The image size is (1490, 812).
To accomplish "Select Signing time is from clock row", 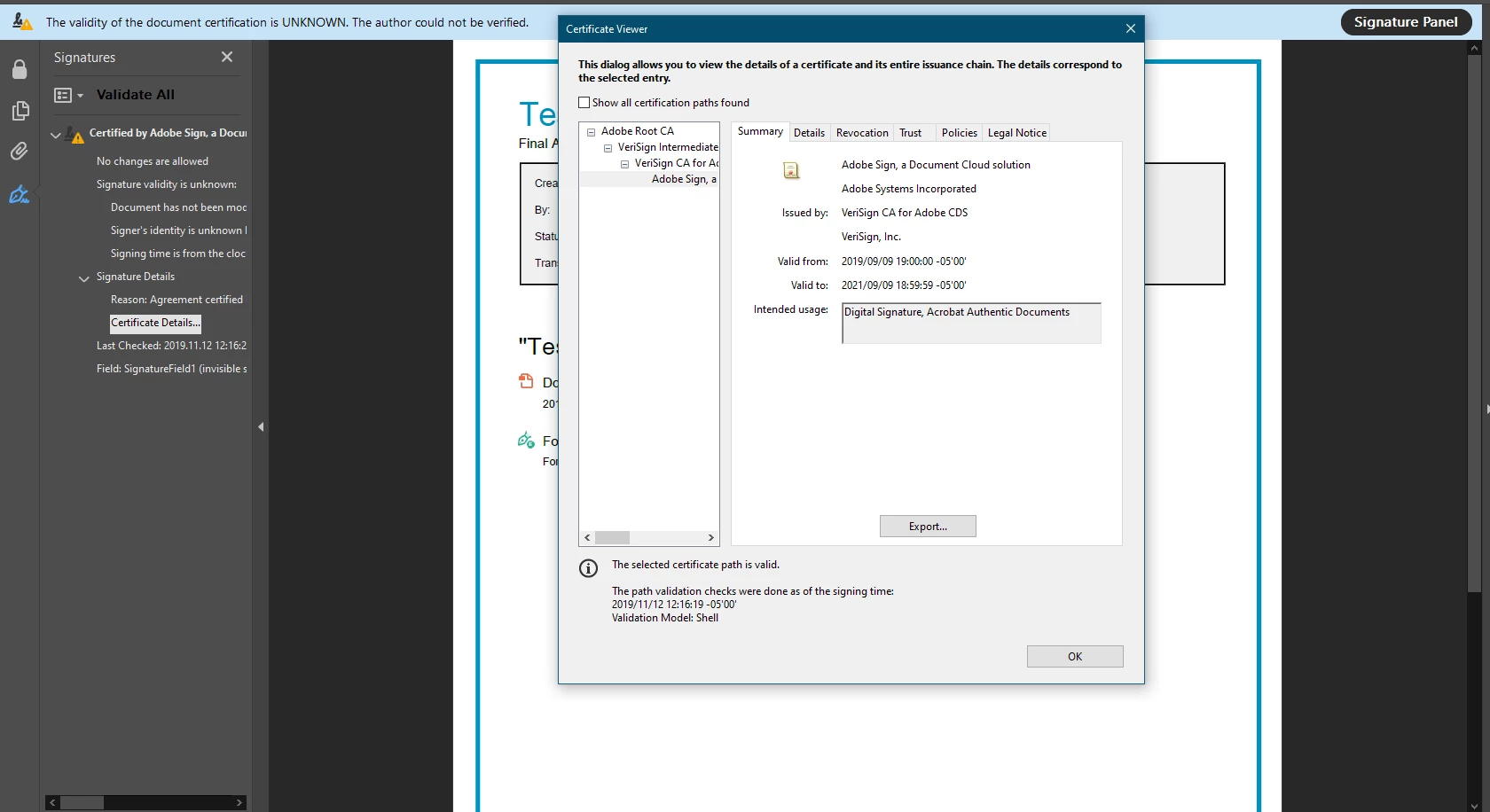I will [178, 254].
